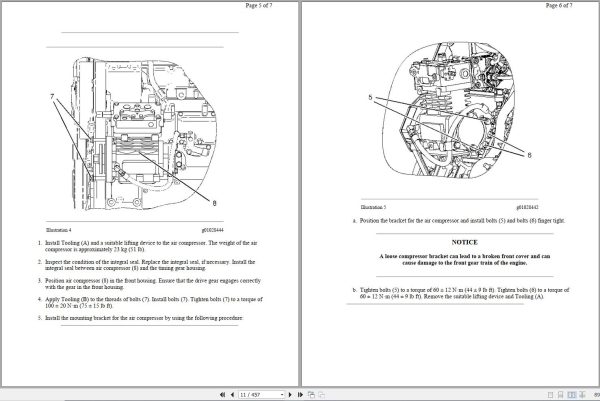The image size is (600, 401).
Task: Select single page layout icon
Action: pos(550,395)
